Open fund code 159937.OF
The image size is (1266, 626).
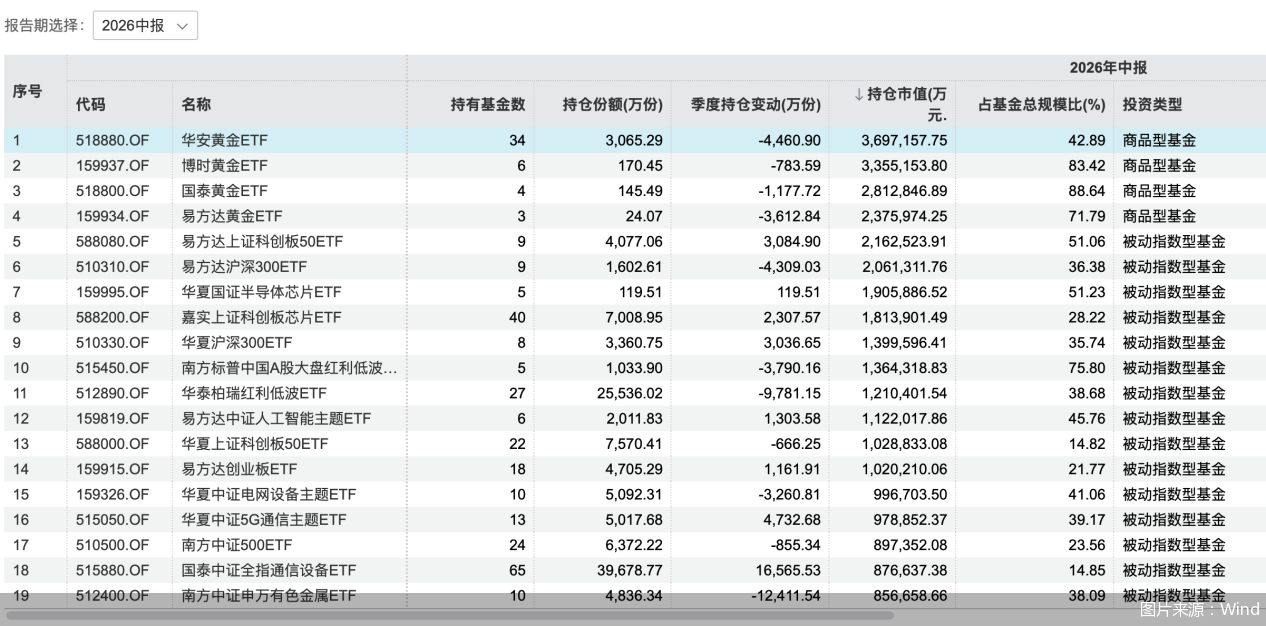tap(112, 165)
